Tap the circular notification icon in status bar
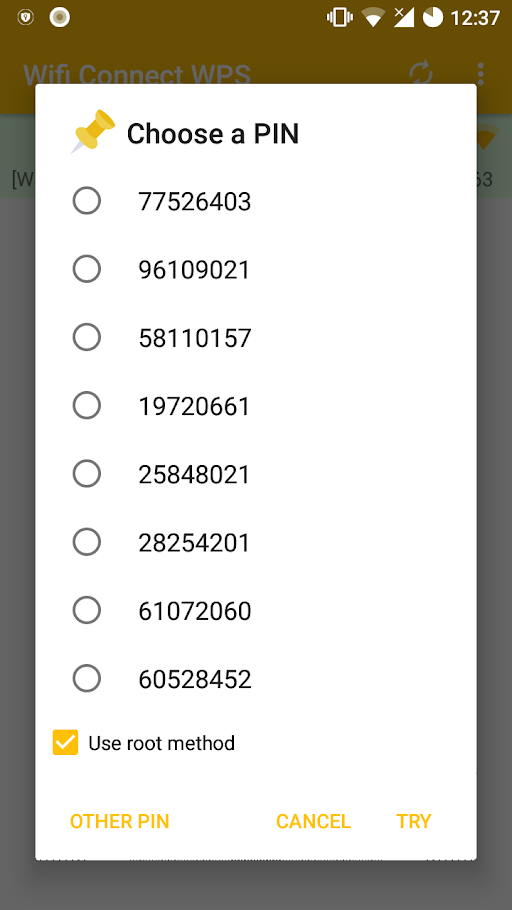512x910 pixels. coord(60,17)
